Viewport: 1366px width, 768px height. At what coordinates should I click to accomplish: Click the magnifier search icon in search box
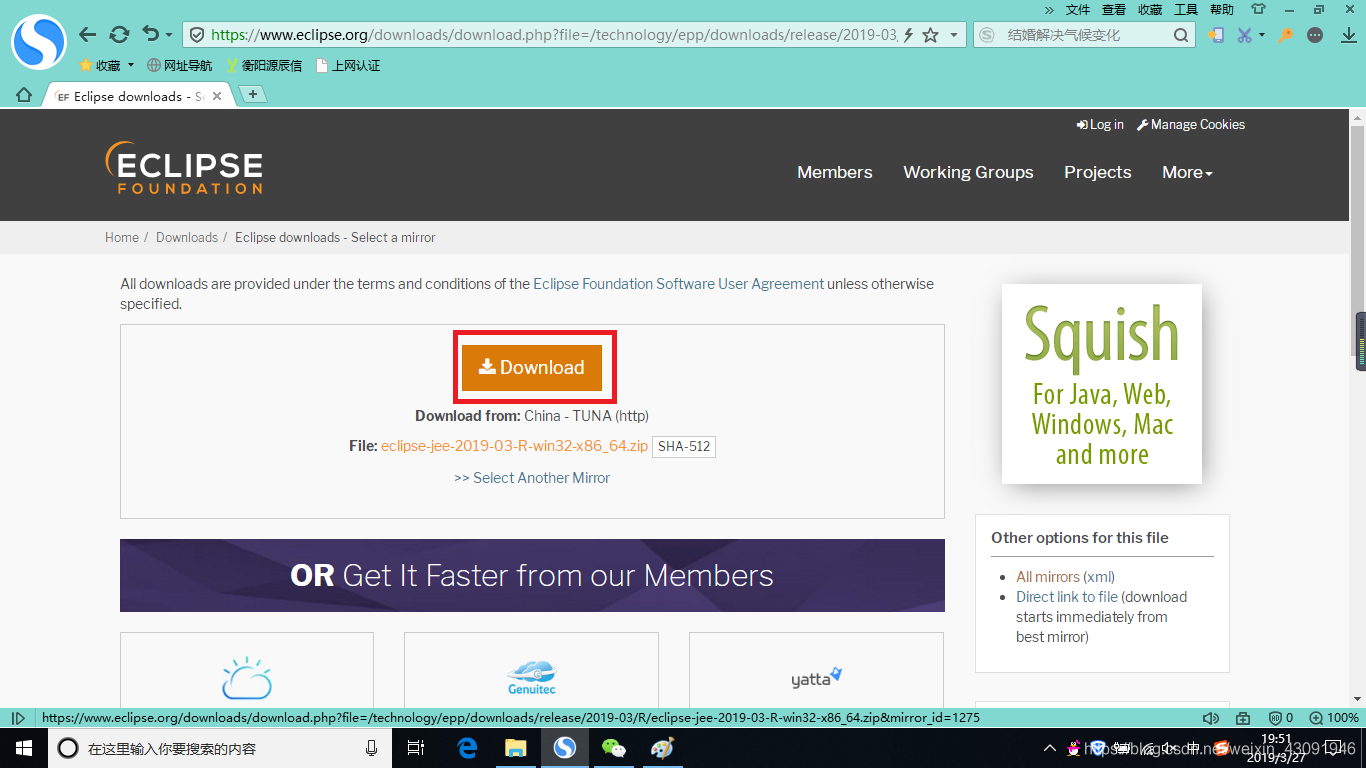1181,35
